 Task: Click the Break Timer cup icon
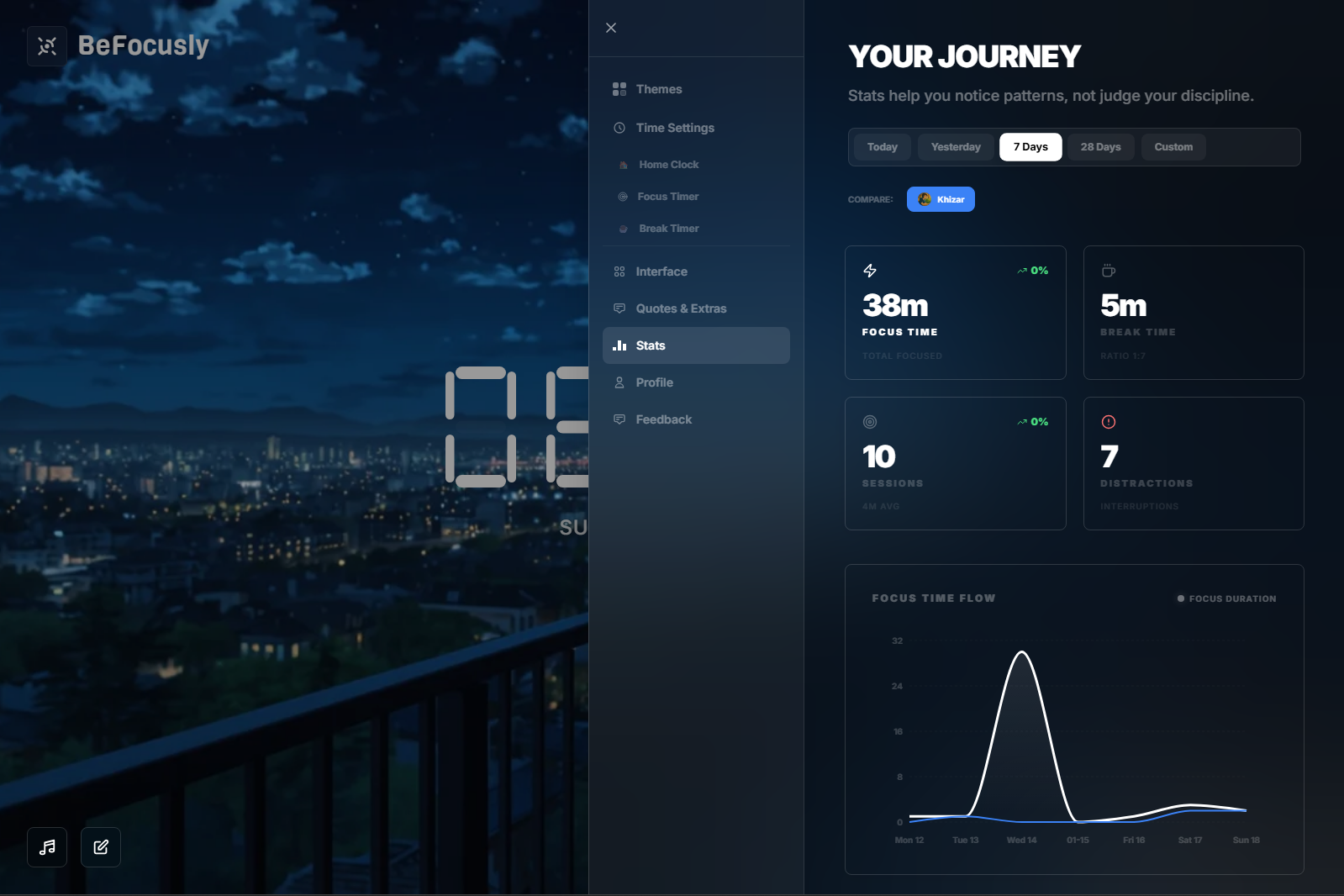coord(623,229)
